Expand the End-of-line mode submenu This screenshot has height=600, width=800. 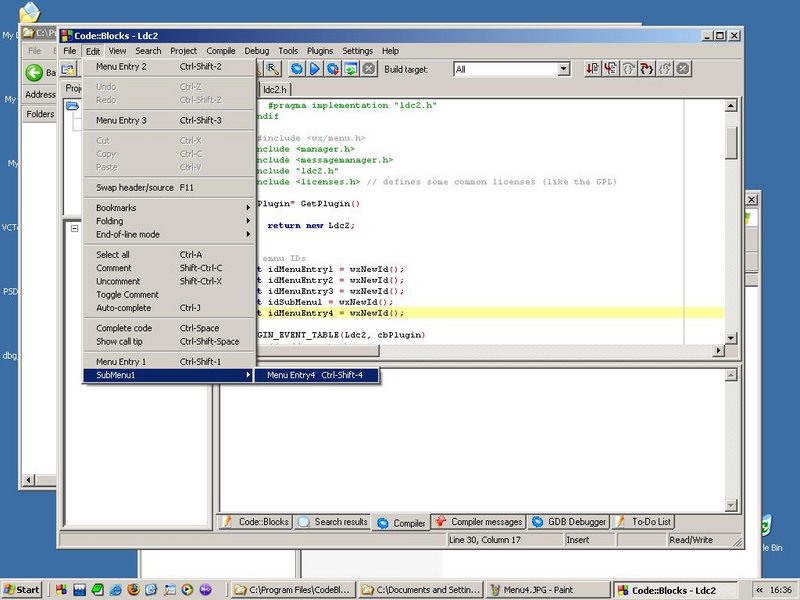(168, 234)
